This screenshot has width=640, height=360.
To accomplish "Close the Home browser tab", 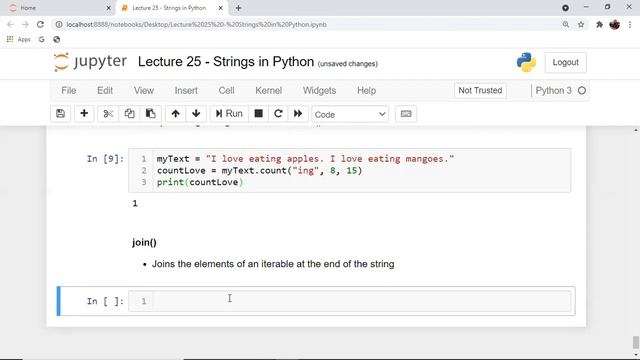I will (x=108, y=8).
